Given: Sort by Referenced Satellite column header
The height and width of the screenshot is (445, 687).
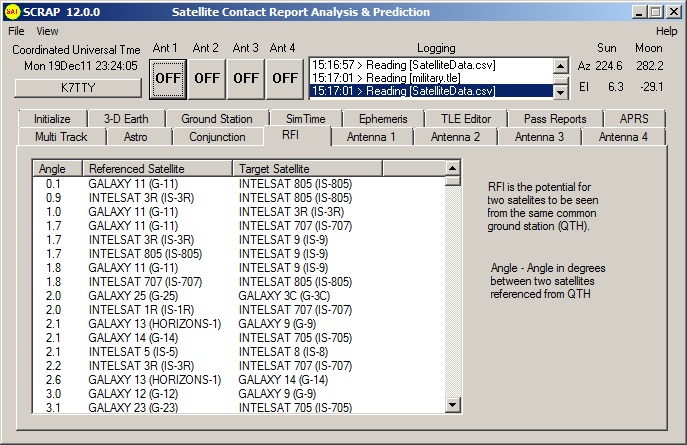Looking at the screenshot, I should click(158, 169).
